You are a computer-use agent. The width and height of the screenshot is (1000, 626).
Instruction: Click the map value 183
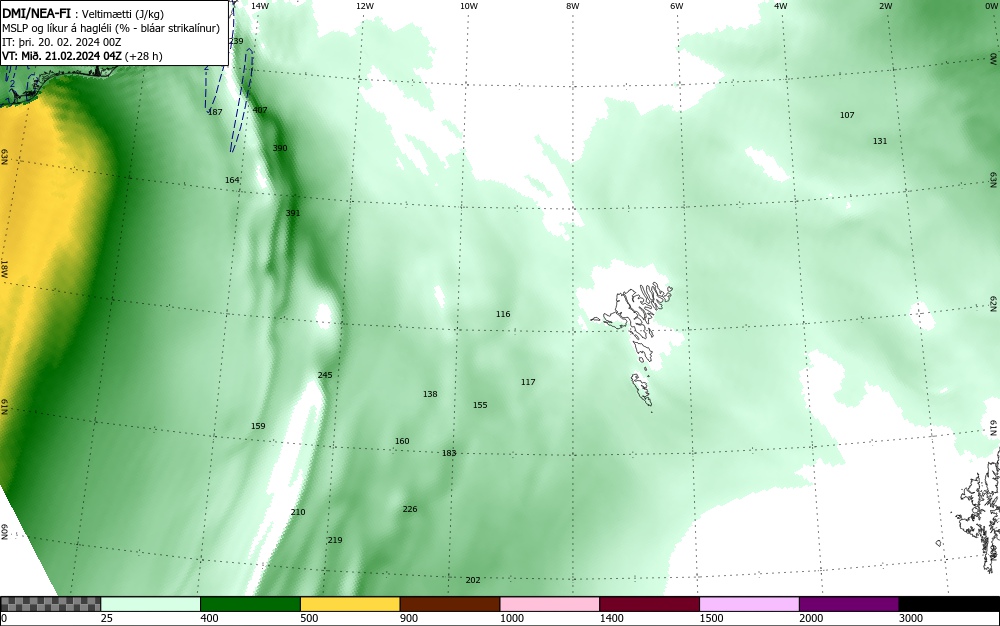(x=450, y=453)
